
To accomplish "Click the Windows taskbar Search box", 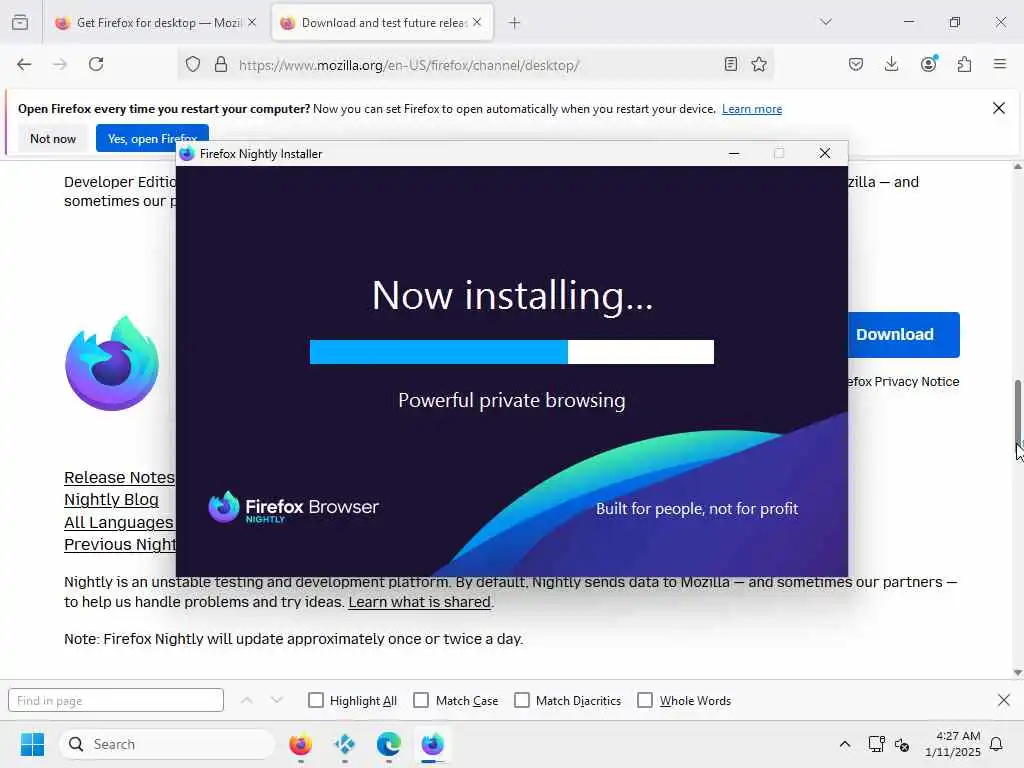I will (167, 744).
